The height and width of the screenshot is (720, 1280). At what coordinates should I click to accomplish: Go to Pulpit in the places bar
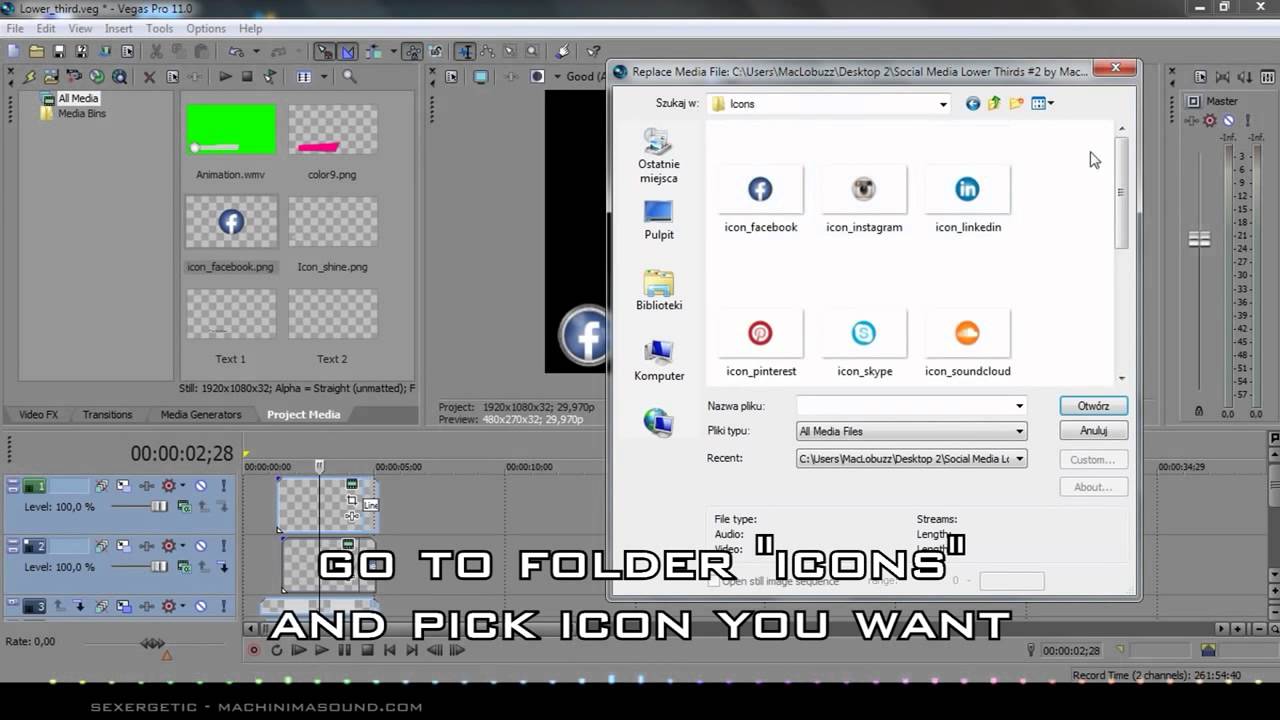659,220
